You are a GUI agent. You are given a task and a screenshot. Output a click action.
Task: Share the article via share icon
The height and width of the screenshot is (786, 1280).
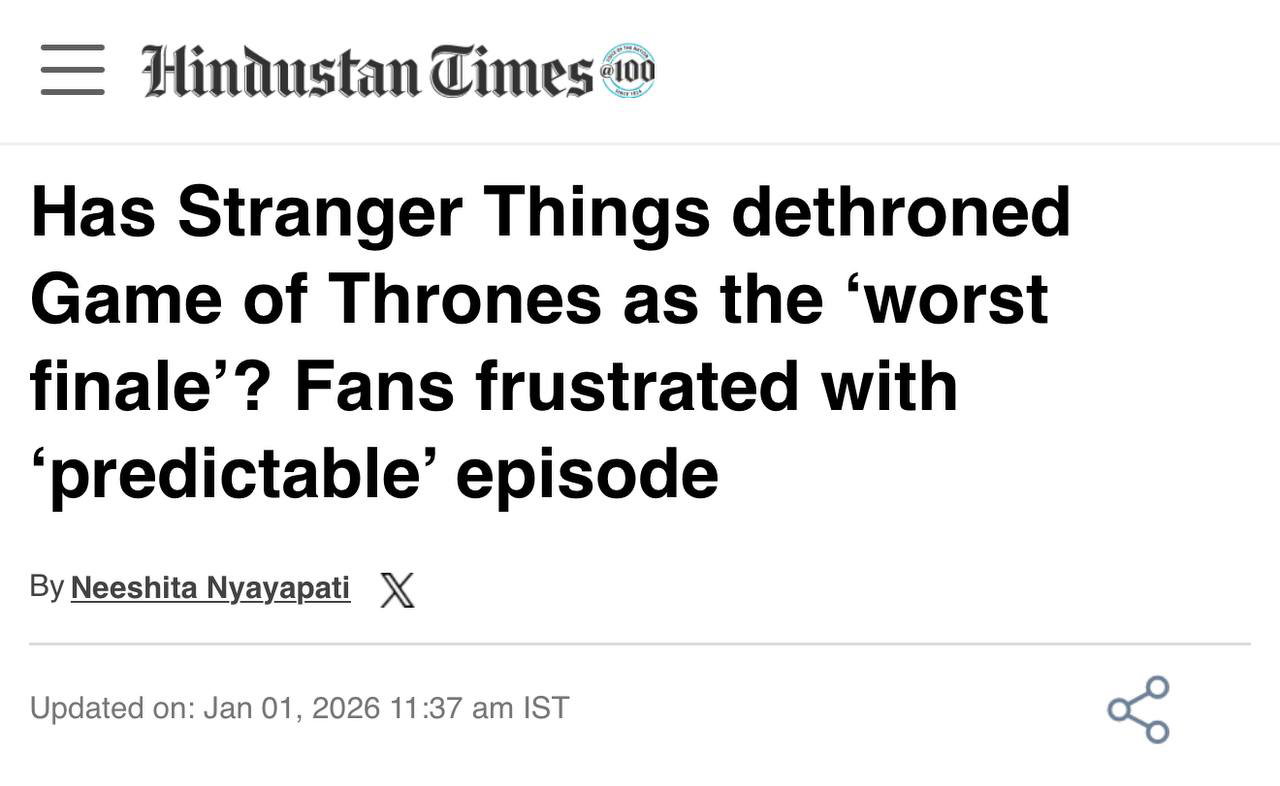[x=1138, y=709]
